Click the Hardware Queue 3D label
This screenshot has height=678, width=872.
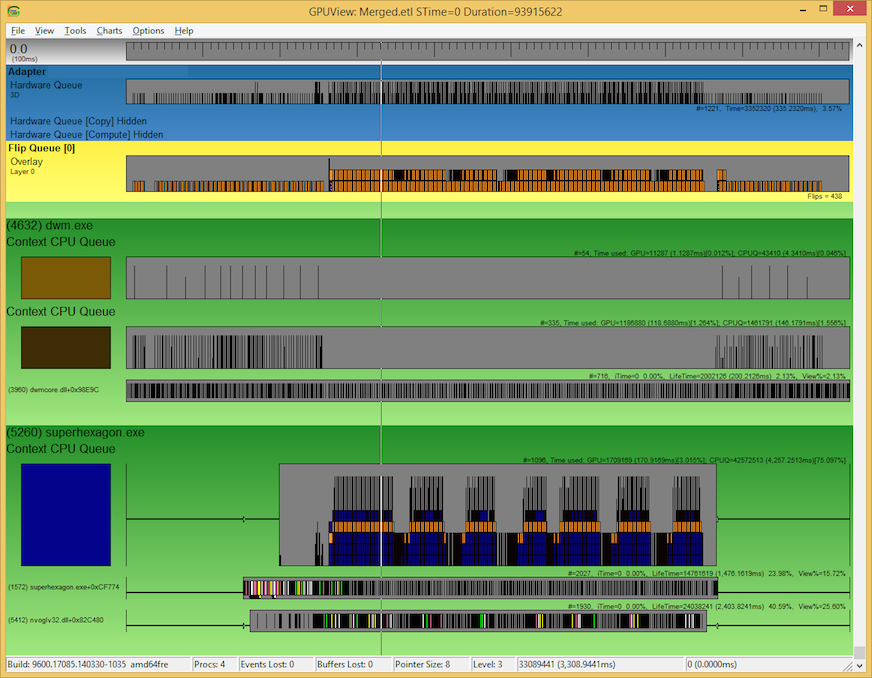point(46,89)
